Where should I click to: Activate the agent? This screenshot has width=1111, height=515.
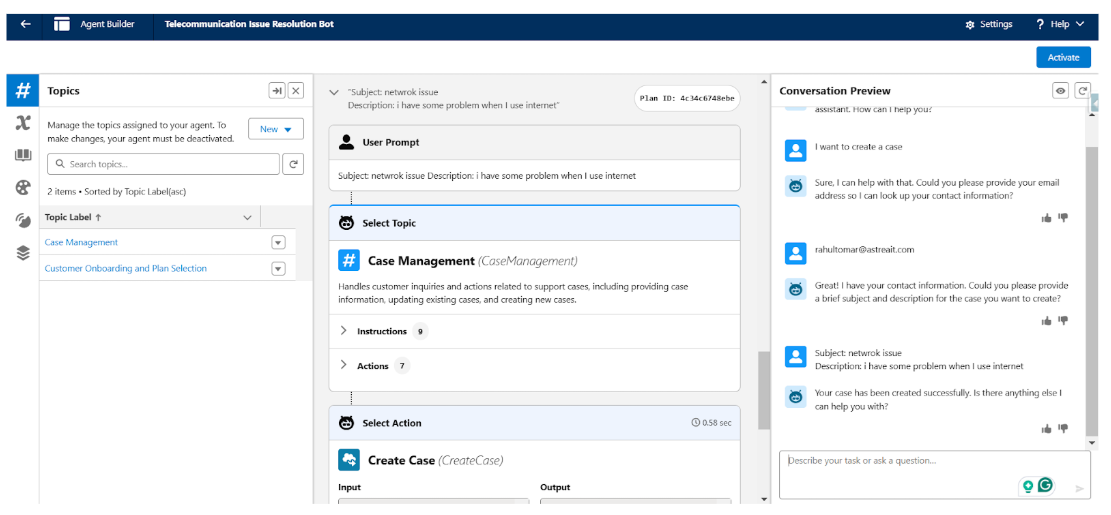(x=1063, y=57)
